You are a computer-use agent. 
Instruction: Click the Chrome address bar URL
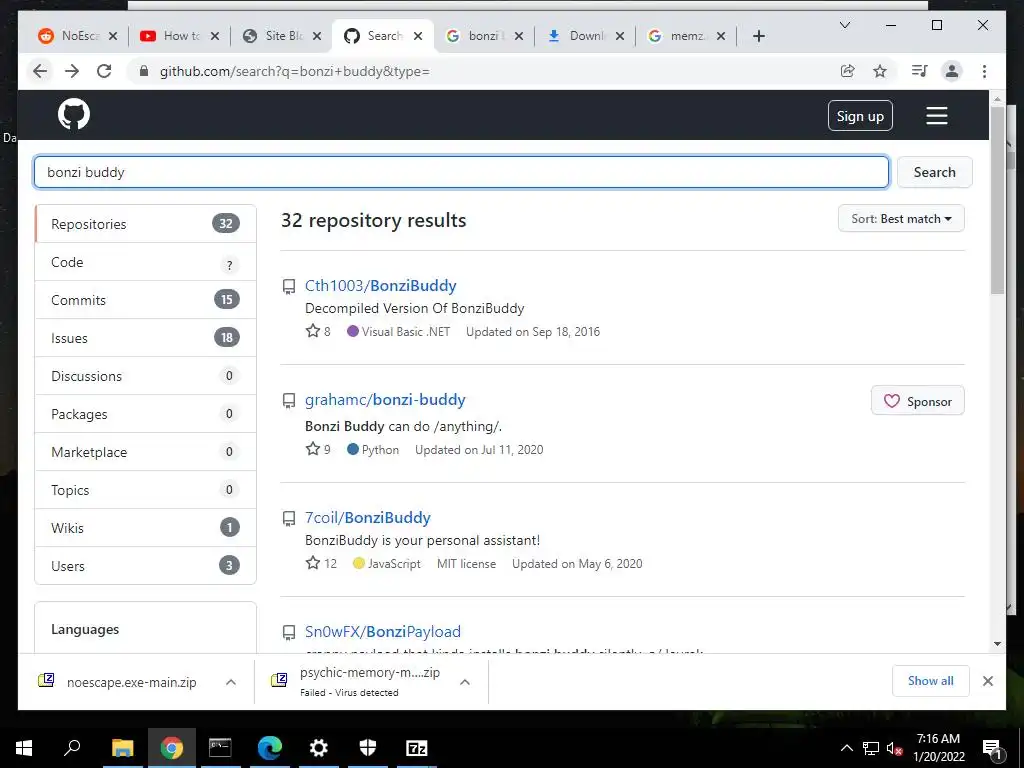click(x=295, y=71)
